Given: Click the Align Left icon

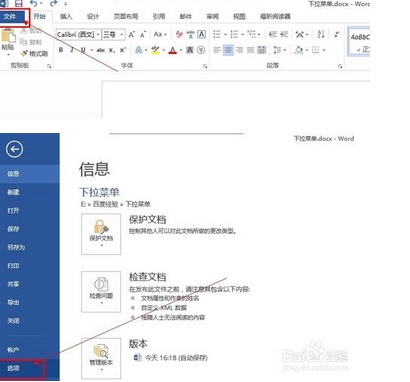Looking at the screenshot, I should 217,50.
